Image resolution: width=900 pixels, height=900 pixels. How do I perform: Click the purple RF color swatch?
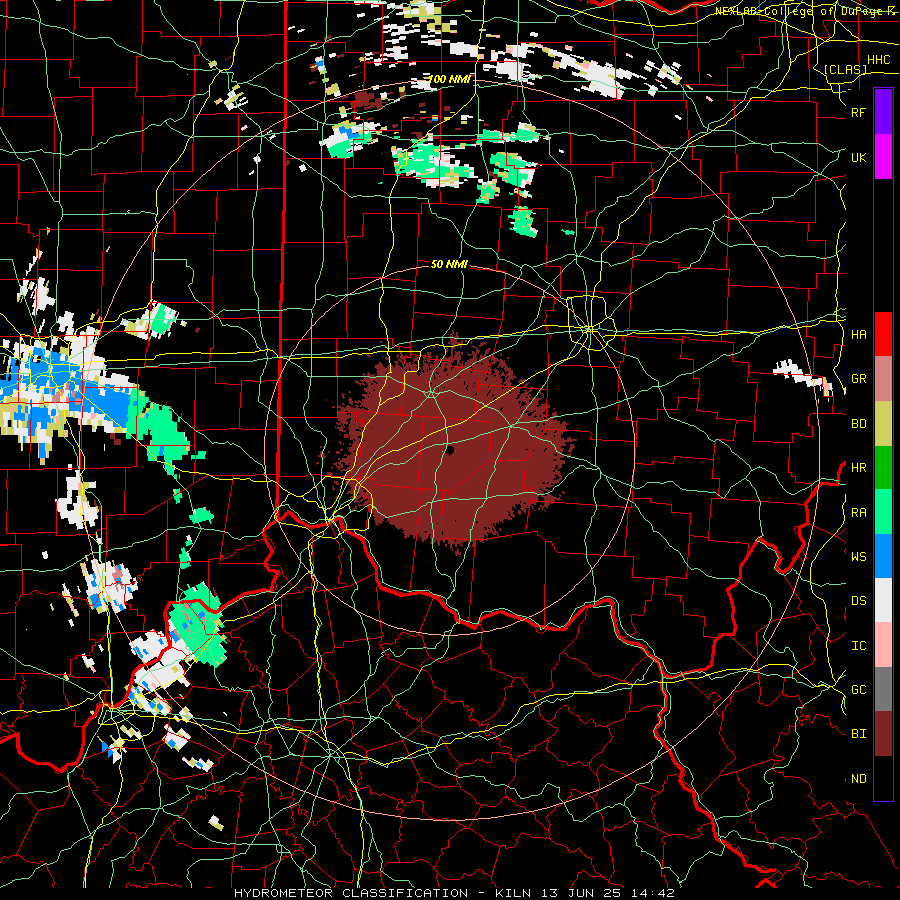[883, 112]
